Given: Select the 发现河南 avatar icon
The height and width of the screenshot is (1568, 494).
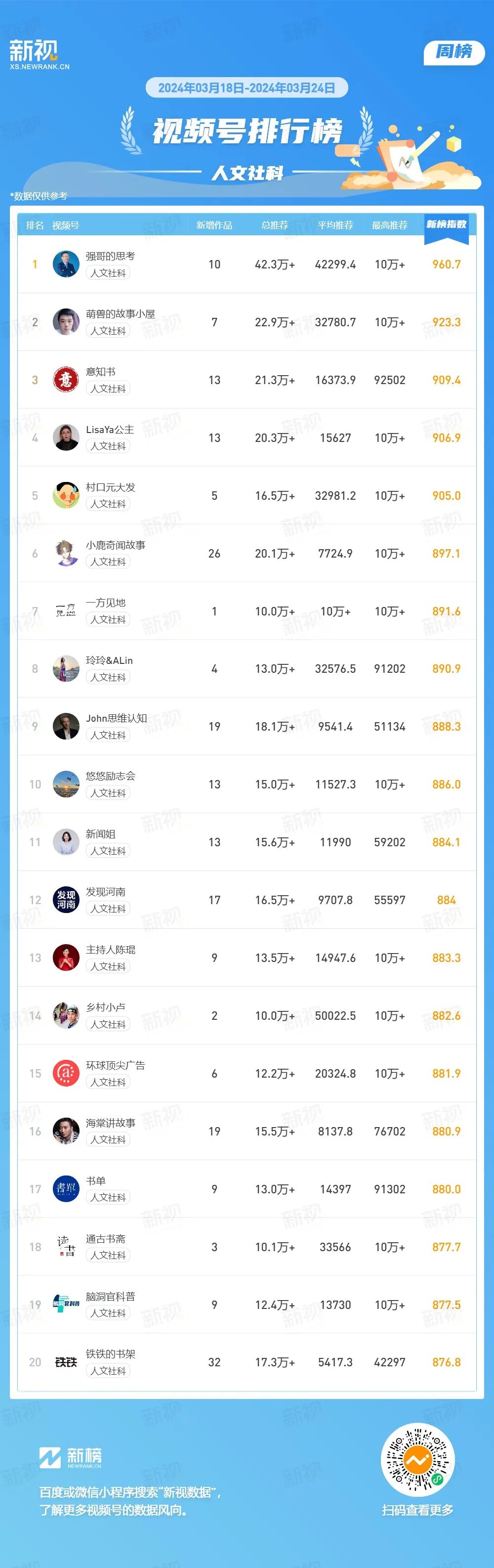Looking at the screenshot, I should [x=66, y=900].
